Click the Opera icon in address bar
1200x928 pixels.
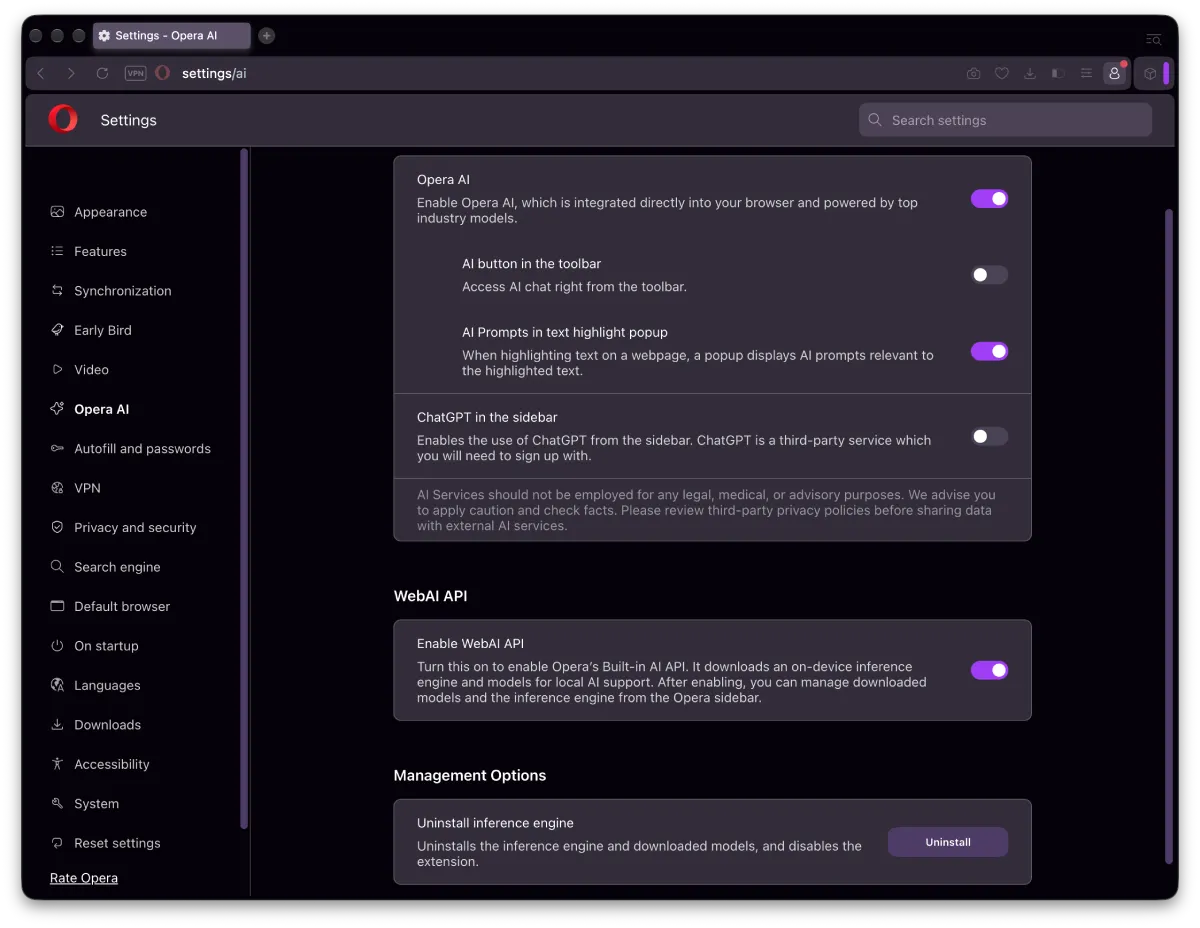click(x=163, y=73)
